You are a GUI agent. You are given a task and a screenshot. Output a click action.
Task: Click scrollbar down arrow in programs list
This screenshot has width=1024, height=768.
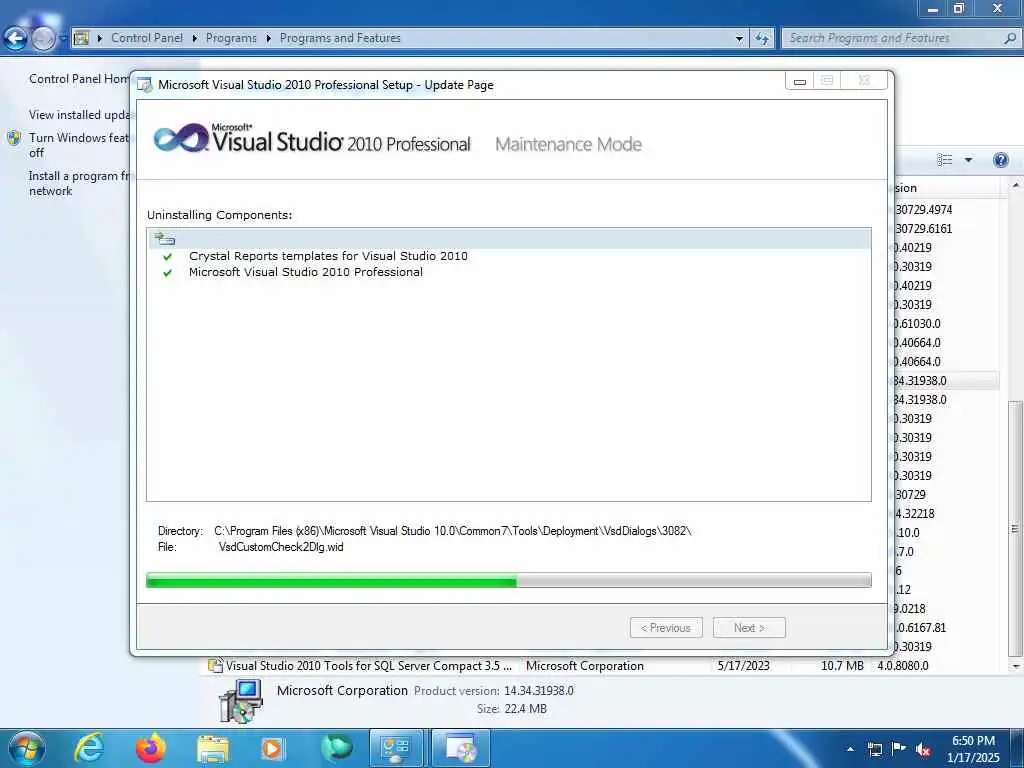pos(1016,666)
